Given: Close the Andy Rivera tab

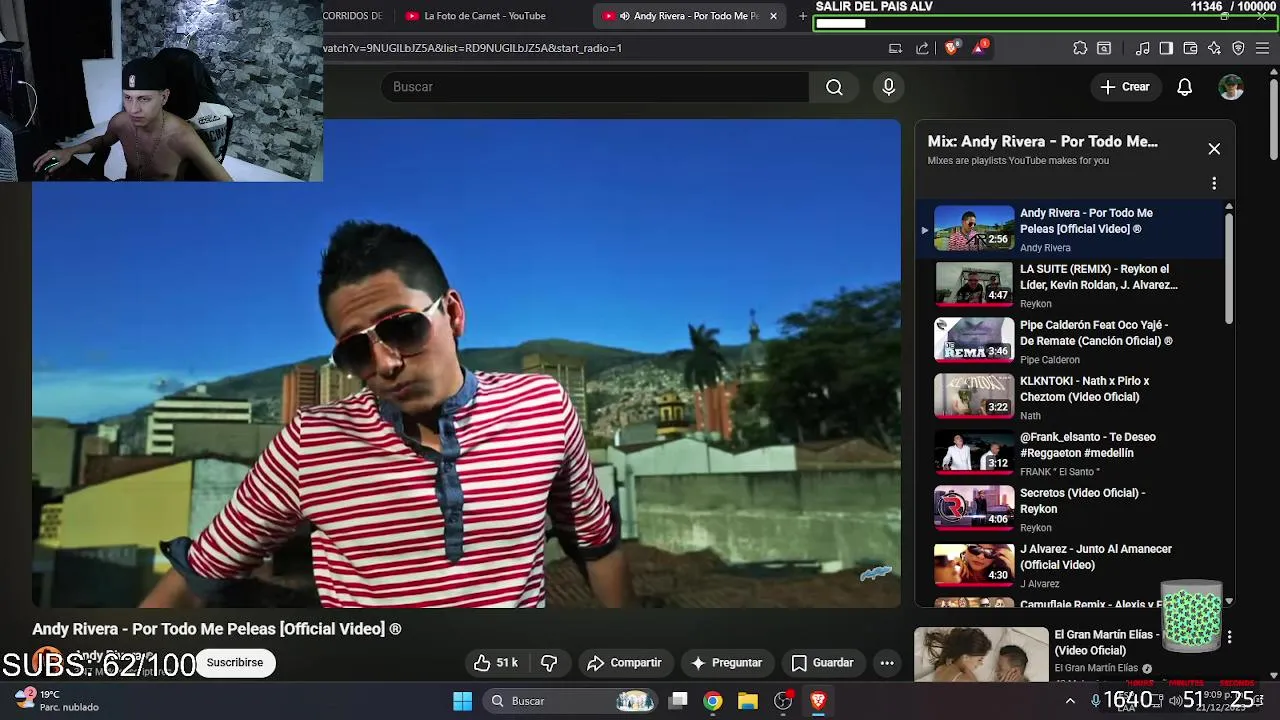Looking at the screenshot, I should [x=773, y=16].
